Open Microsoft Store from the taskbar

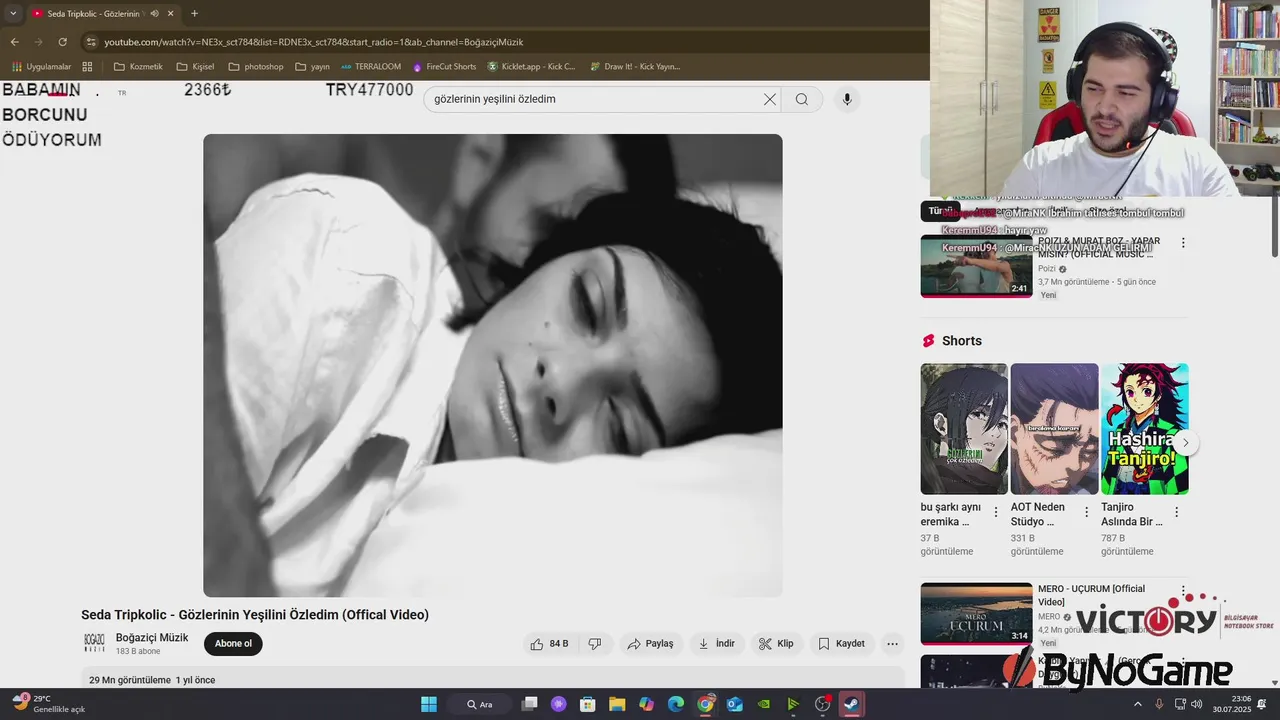(x=588, y=704)
